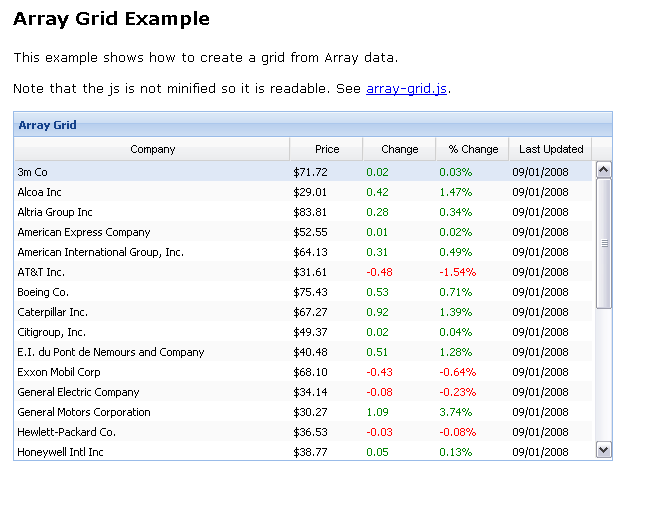The width and height of the screenshot is (659, 519).
Task: Click Hewlett-Packard Co. price $36.53
Action: point(310,432)
